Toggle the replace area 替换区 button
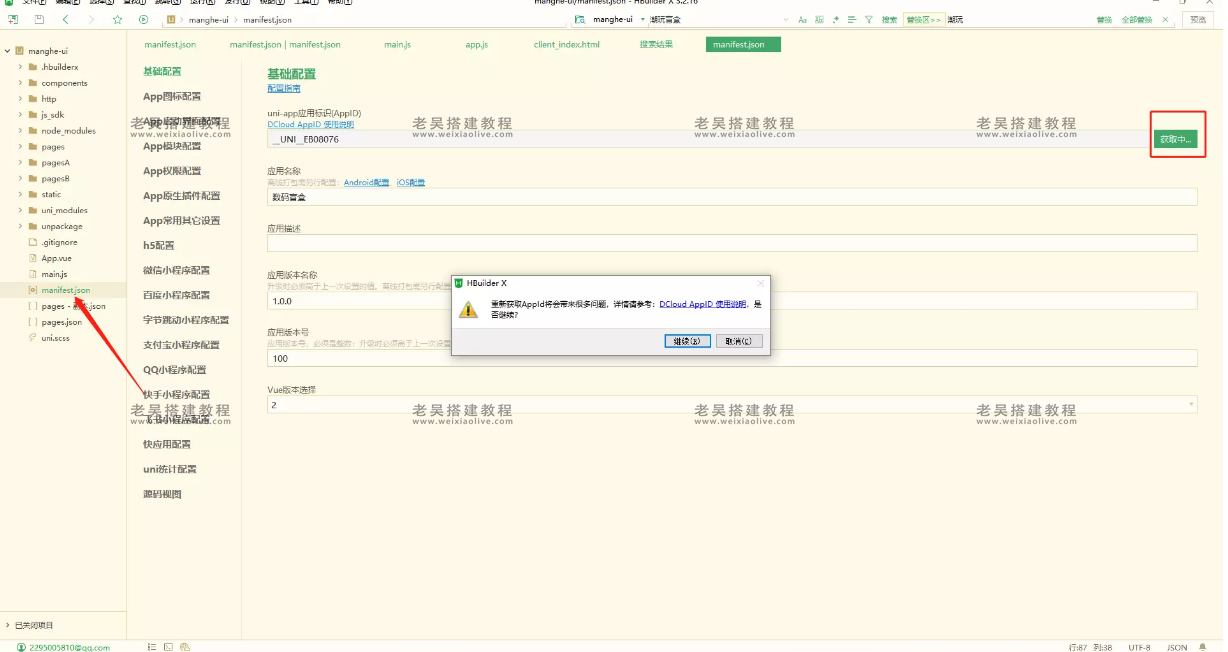The image size is (1228, 652). coord(922,20)
